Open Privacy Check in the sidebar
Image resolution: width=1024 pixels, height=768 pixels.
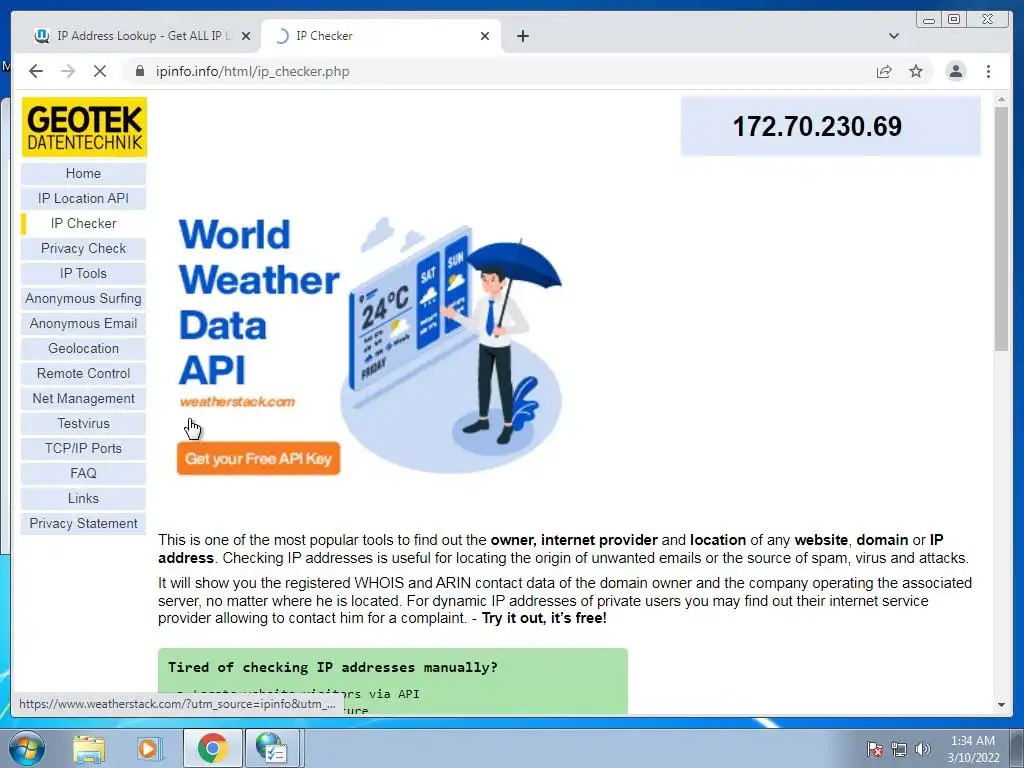point(83,249)
